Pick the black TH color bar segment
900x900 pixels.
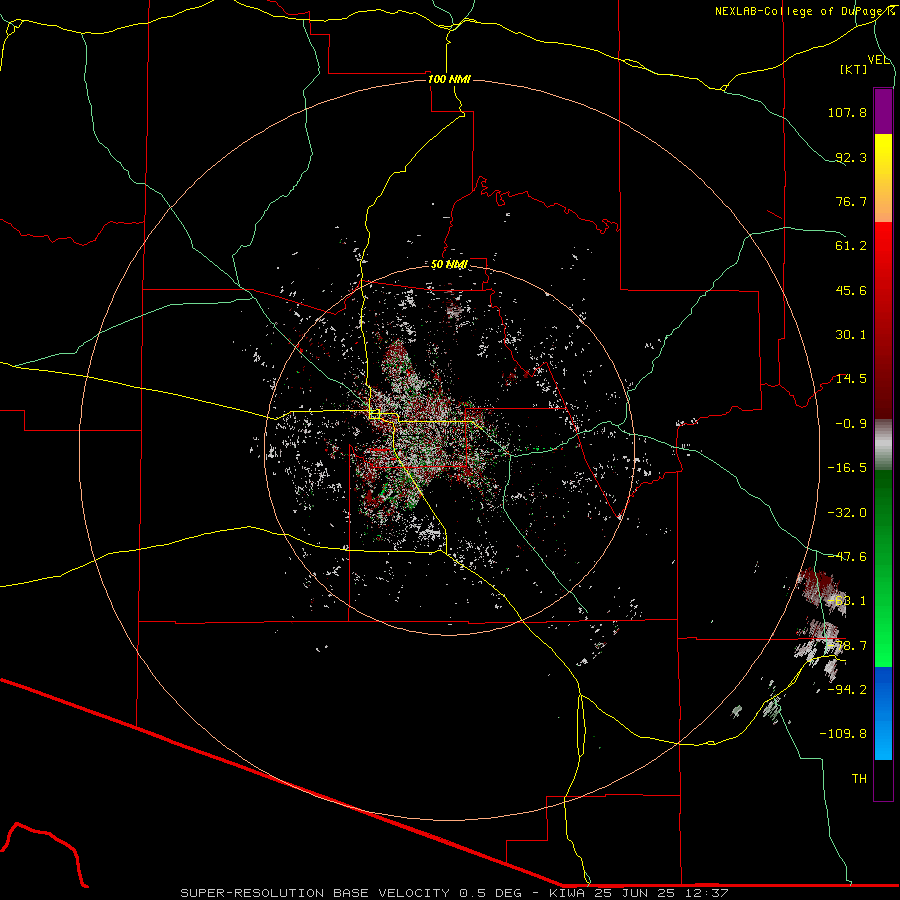883,779
